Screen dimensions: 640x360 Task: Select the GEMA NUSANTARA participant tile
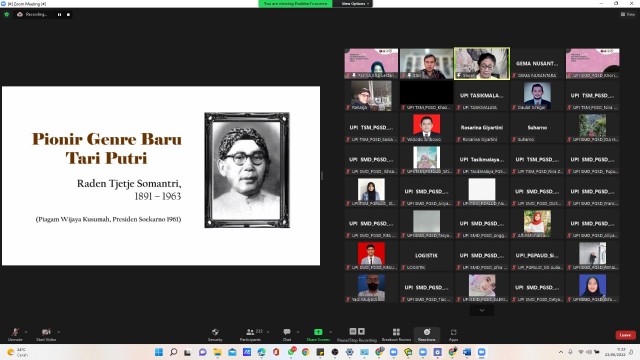[537, 63]
